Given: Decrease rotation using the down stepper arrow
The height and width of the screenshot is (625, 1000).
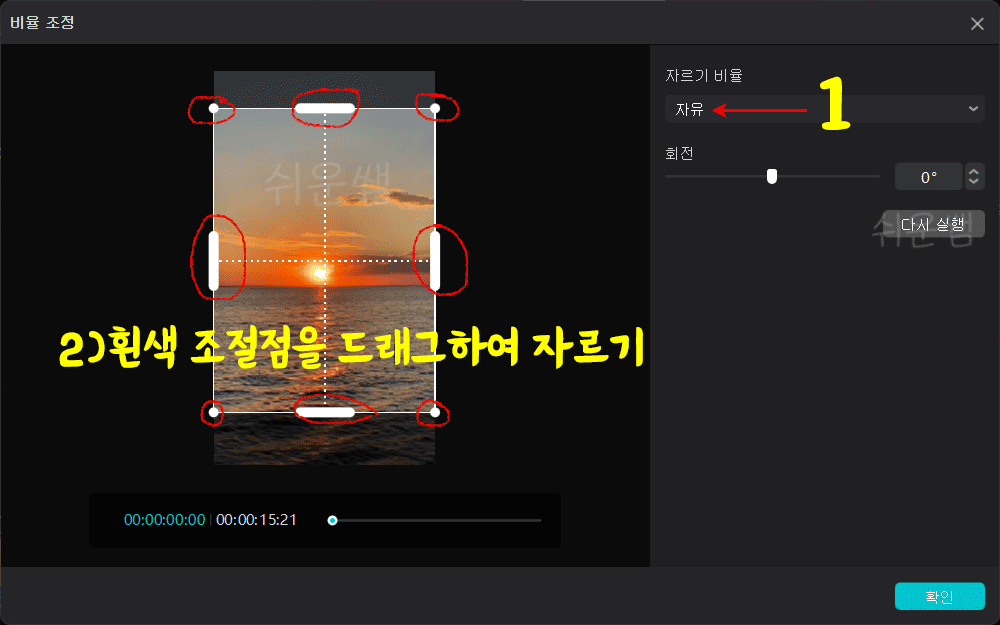Looking at the screenshot, I should pyautogui.click(x=973, y=182).
